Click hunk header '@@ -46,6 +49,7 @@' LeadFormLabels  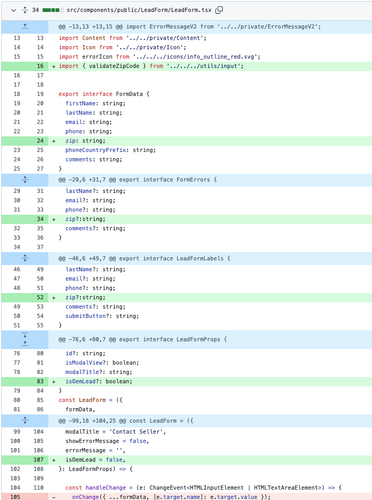[x=144, y=258]
